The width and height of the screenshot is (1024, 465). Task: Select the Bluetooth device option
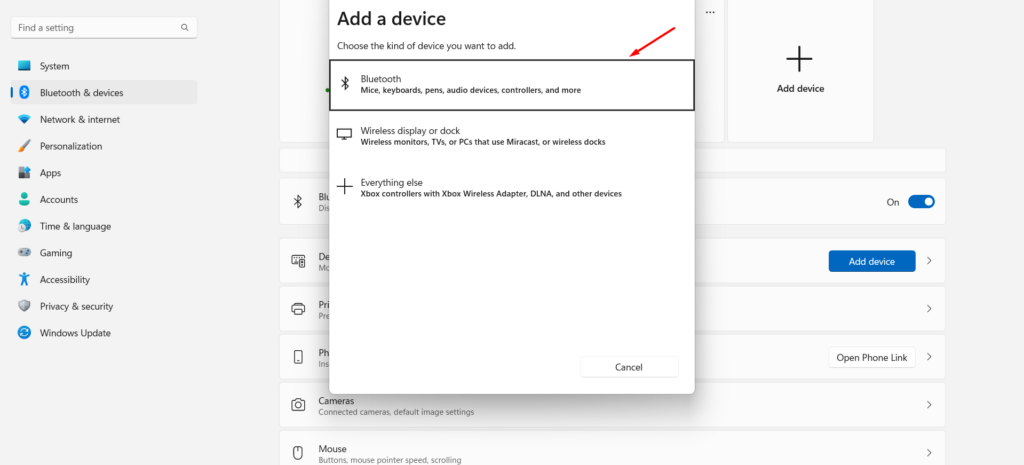pos(511,84)
